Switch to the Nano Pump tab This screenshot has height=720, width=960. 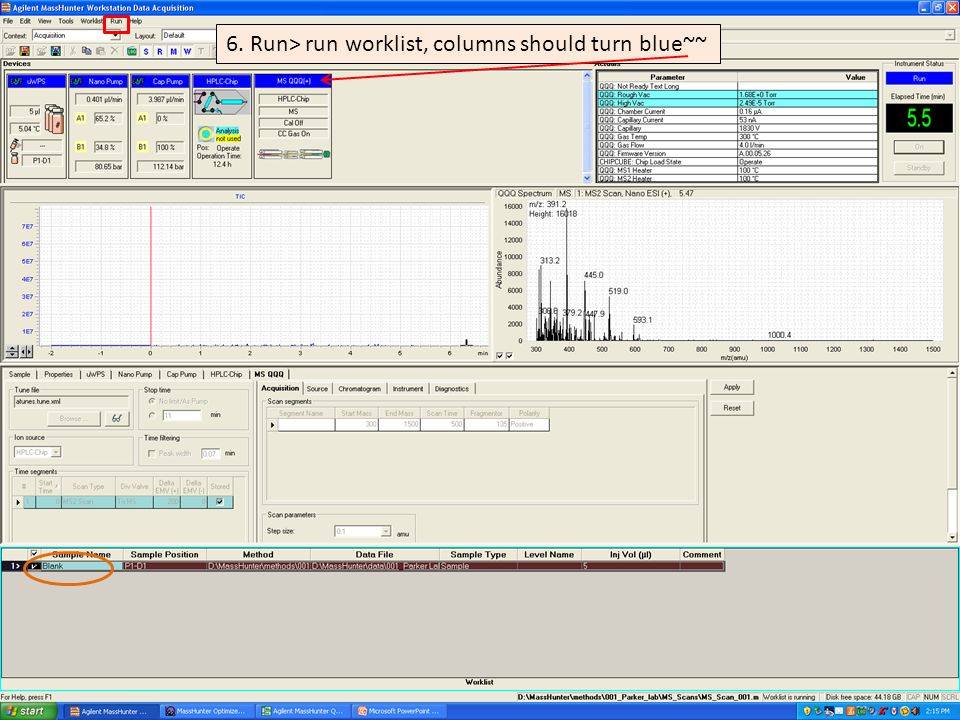pos(135,374)
